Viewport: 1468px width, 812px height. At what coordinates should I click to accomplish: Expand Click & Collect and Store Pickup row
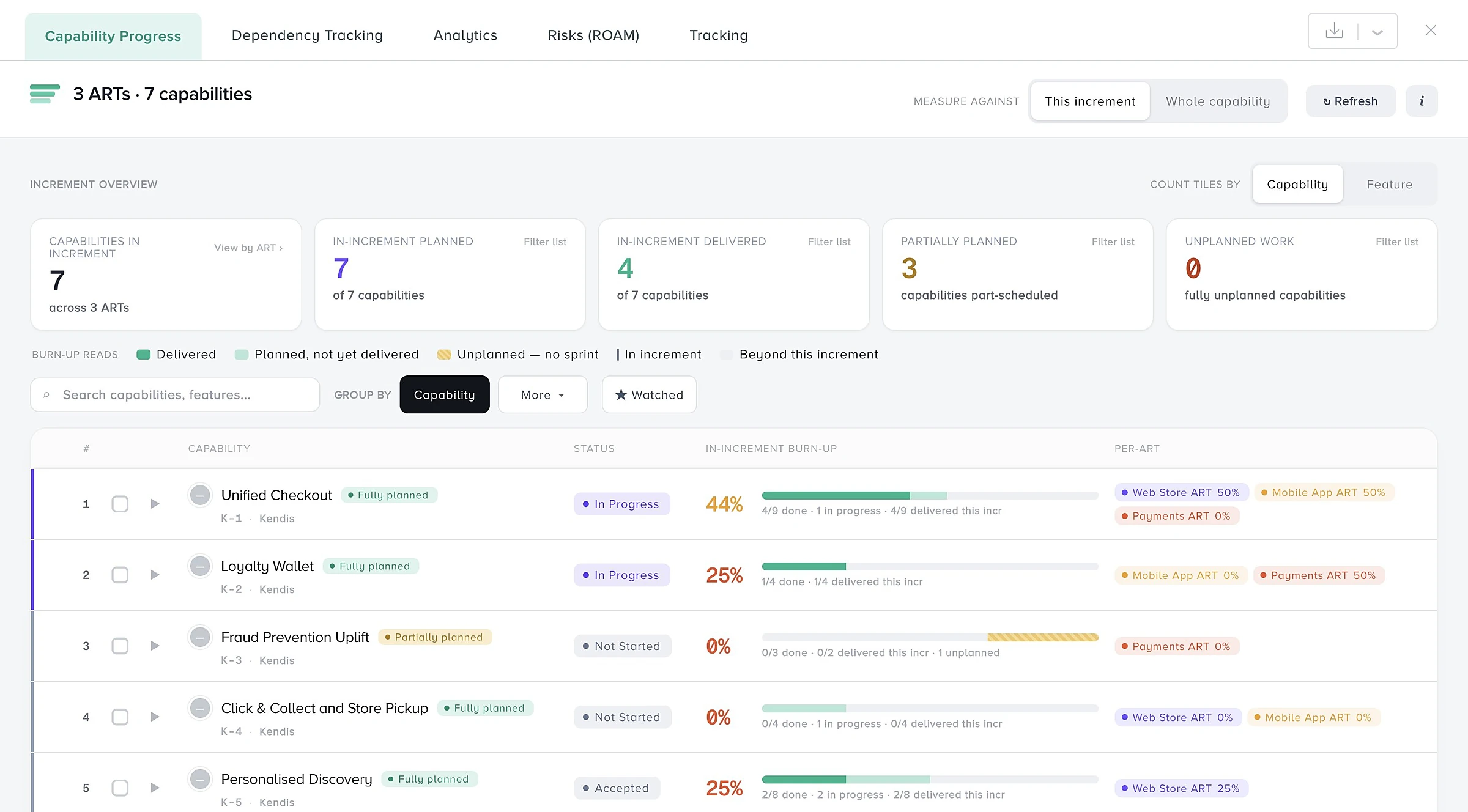155,717
